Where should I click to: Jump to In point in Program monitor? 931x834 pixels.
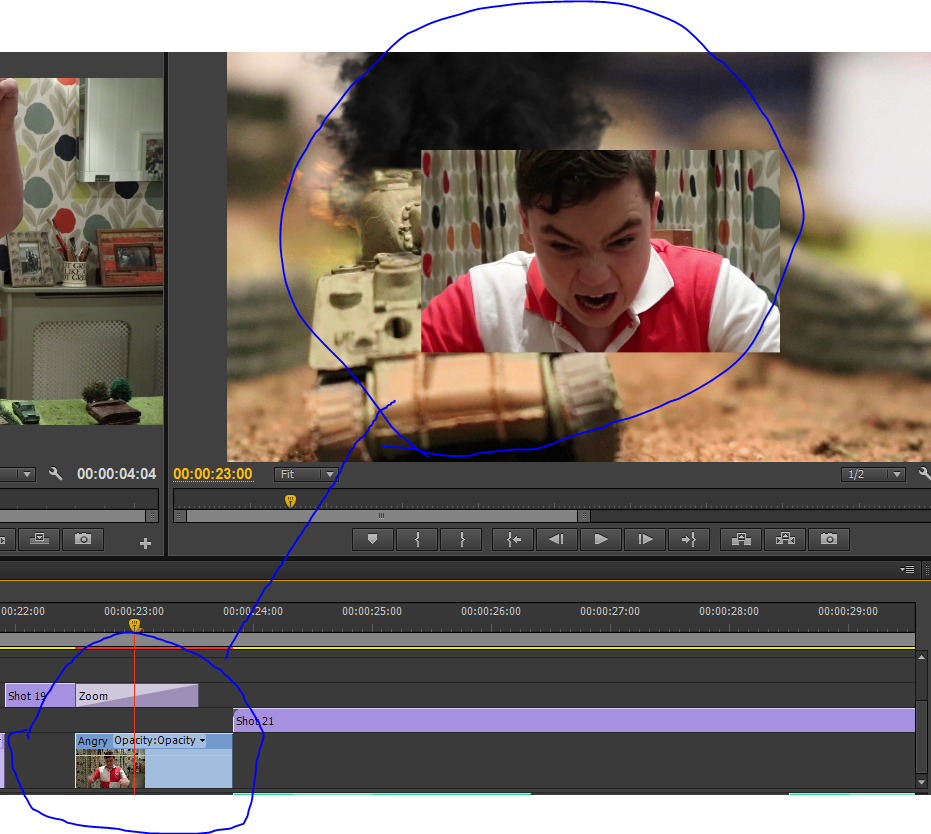[513, 539]
